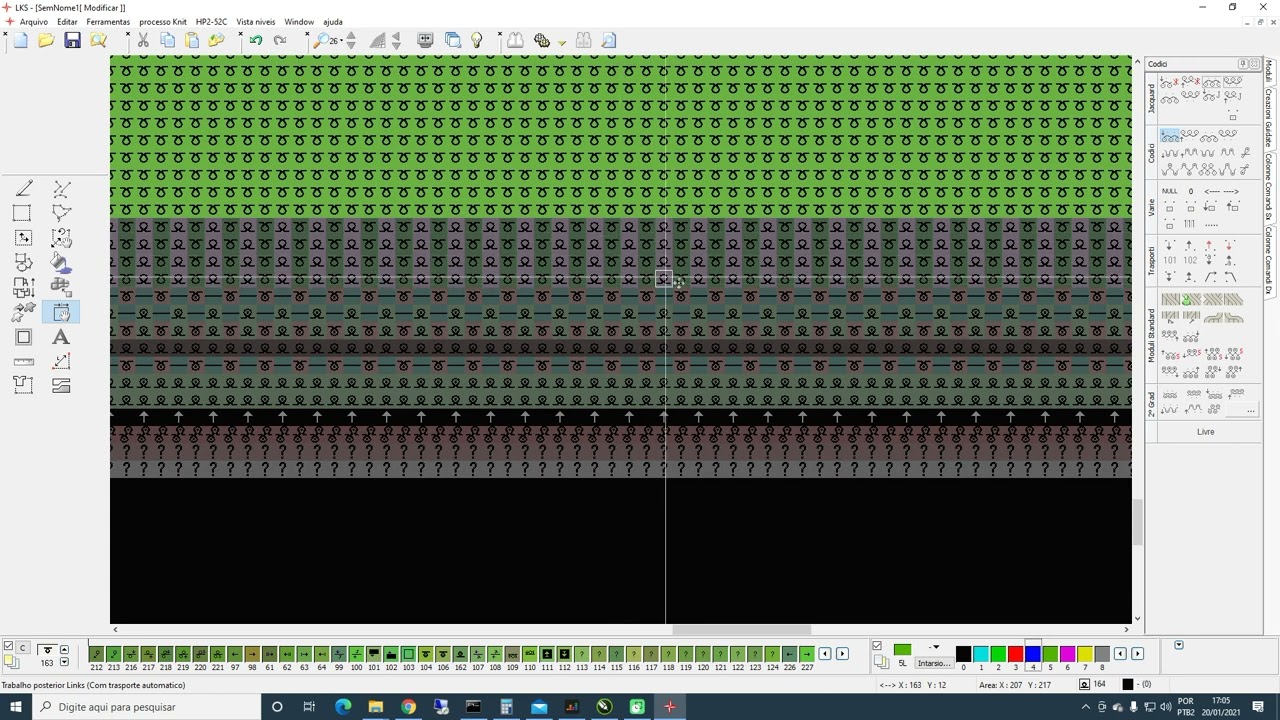This screenshot has height=720, width=1280.
Task: Pick the yellow color swatch 7
Action: click(1085, 654)
